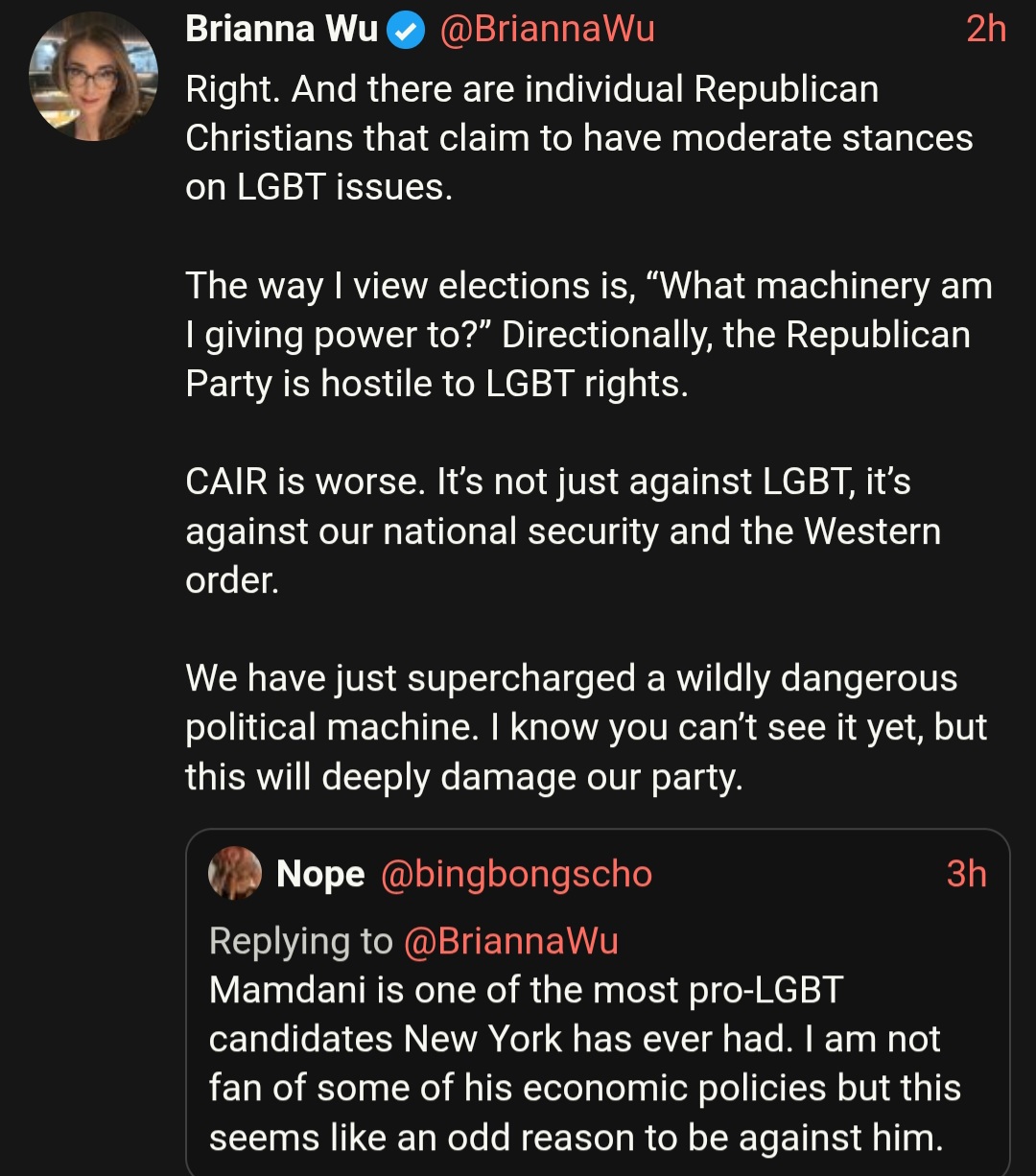This screenshot has width=1036, height=1176.
Task: Open the Nope account's small avatar
Action: (x=235, y=873)
